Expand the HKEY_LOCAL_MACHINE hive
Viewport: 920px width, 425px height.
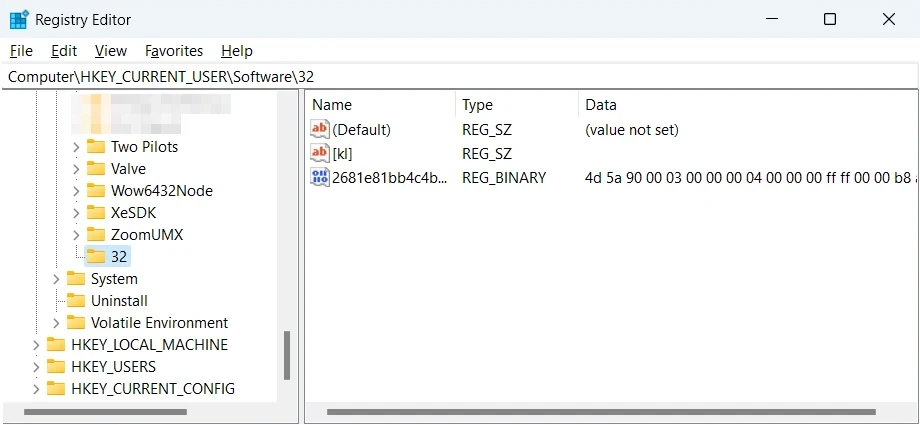click(x=36, y=345)
